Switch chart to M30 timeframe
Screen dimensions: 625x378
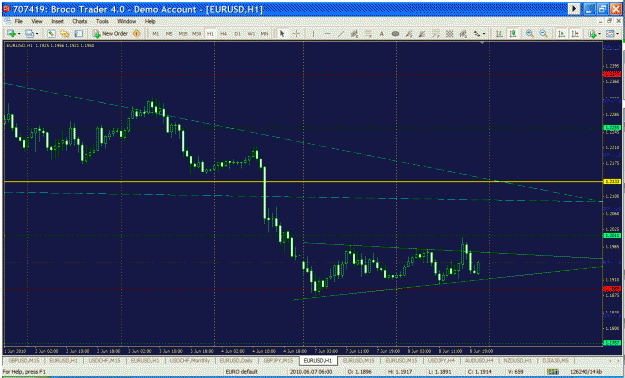pos(196,34)
